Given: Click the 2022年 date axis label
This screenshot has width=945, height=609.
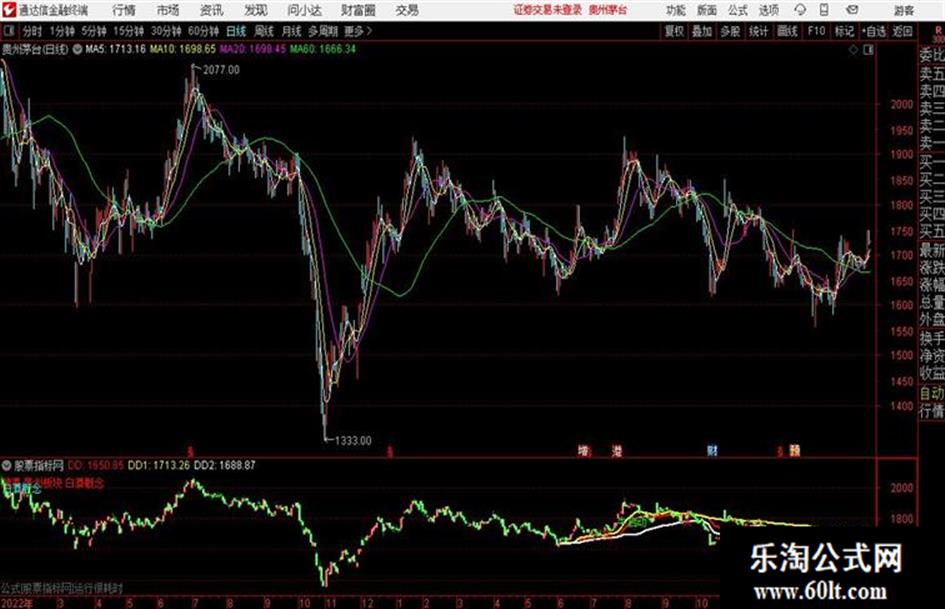Looking at the screenshot, I should coord(17,603).
